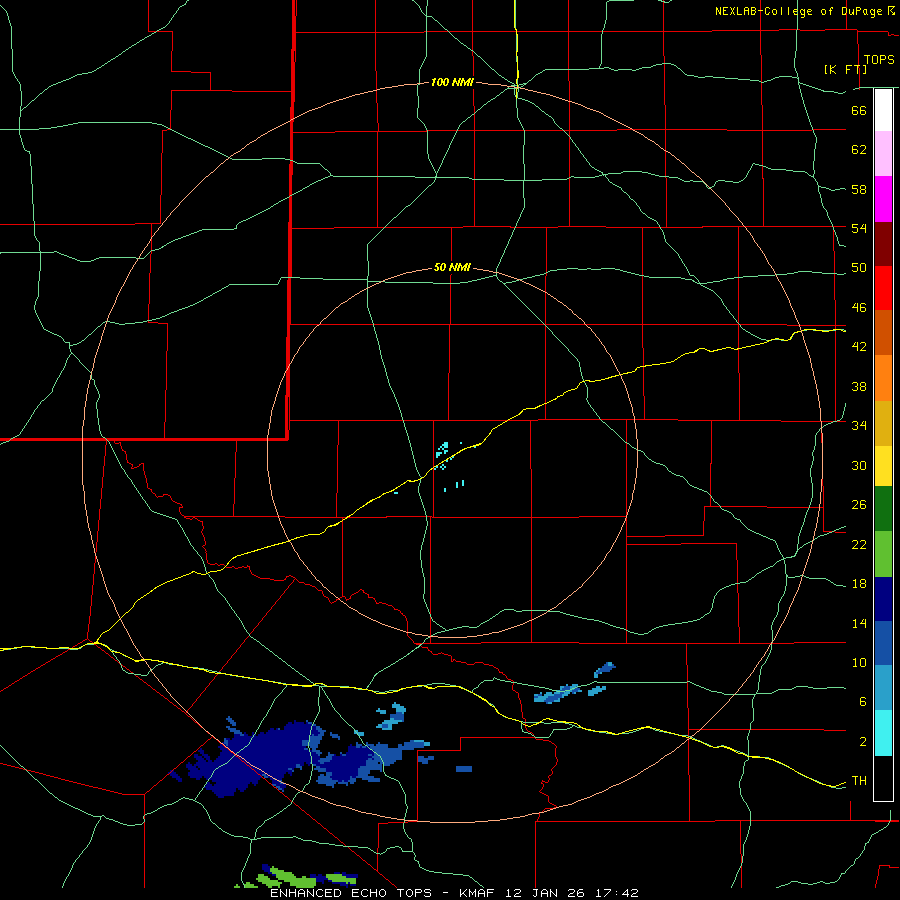Click the cyan 2-6 kft legend swatch
This screenshot has height=900, width=900.
pos(883,733)
